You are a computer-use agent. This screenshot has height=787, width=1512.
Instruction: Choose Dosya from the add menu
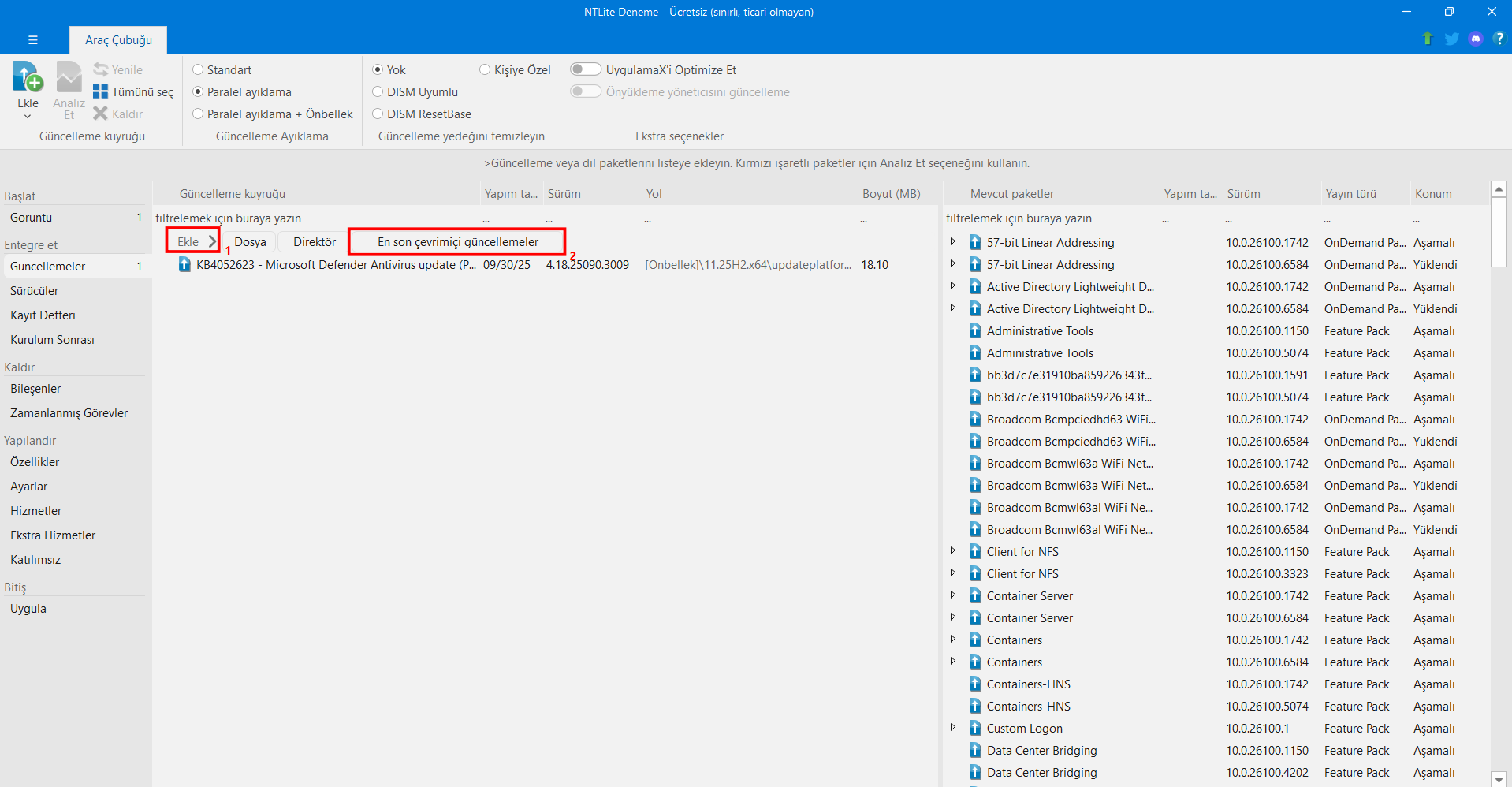click(x=250, y=241)
